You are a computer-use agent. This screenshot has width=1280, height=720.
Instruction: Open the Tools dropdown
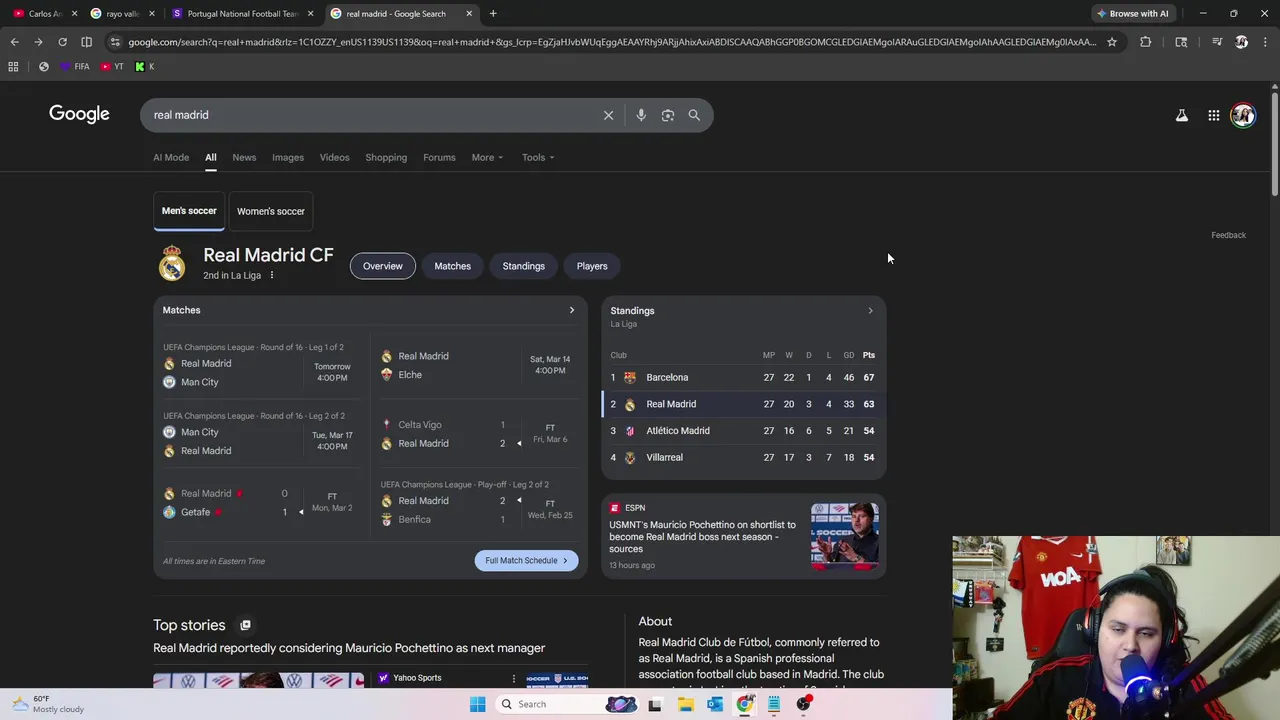(537, 157)
